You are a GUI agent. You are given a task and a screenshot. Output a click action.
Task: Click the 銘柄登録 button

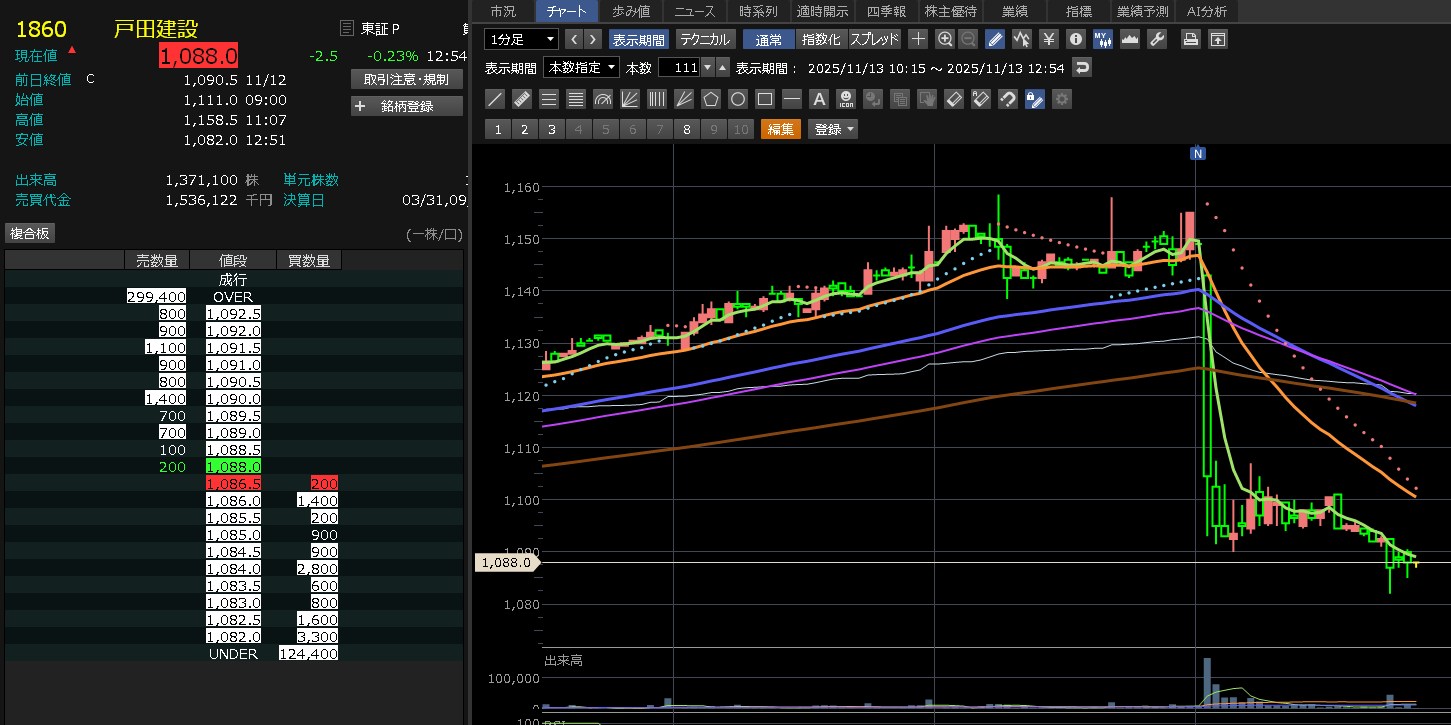click(x=407, y=106)
